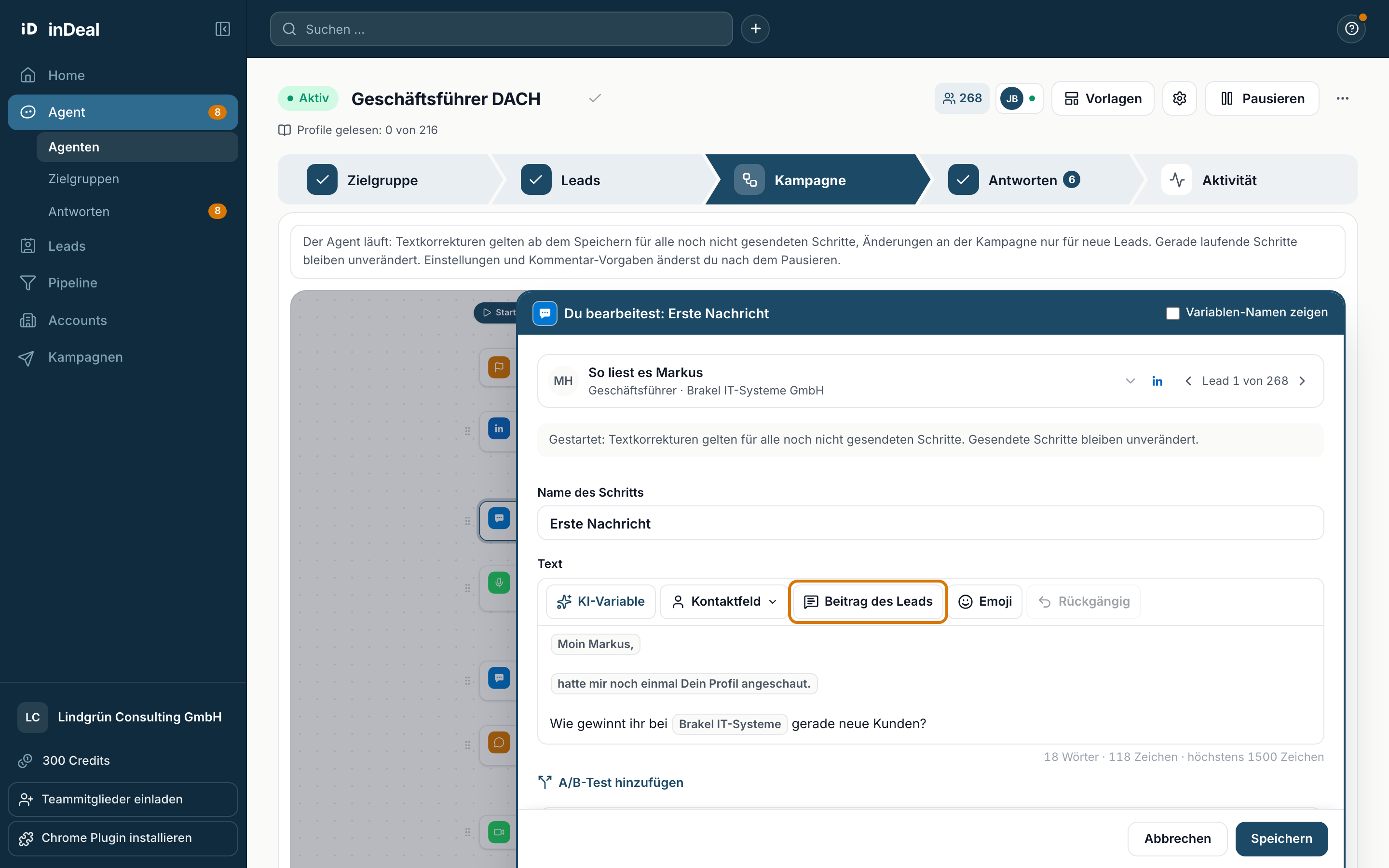The image size is (1389, 868).
Task: Select the green microphone voice step node
Action: click(x=499, y=583)
